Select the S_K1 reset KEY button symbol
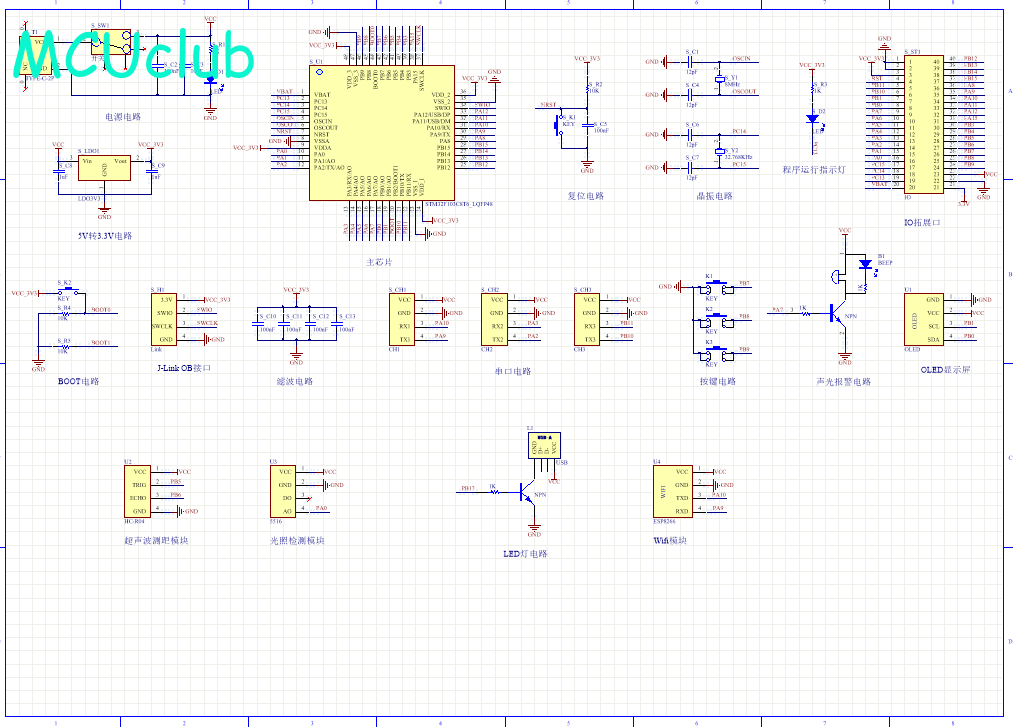Screen dimensions: 1013x727 [x=559, y=123]
